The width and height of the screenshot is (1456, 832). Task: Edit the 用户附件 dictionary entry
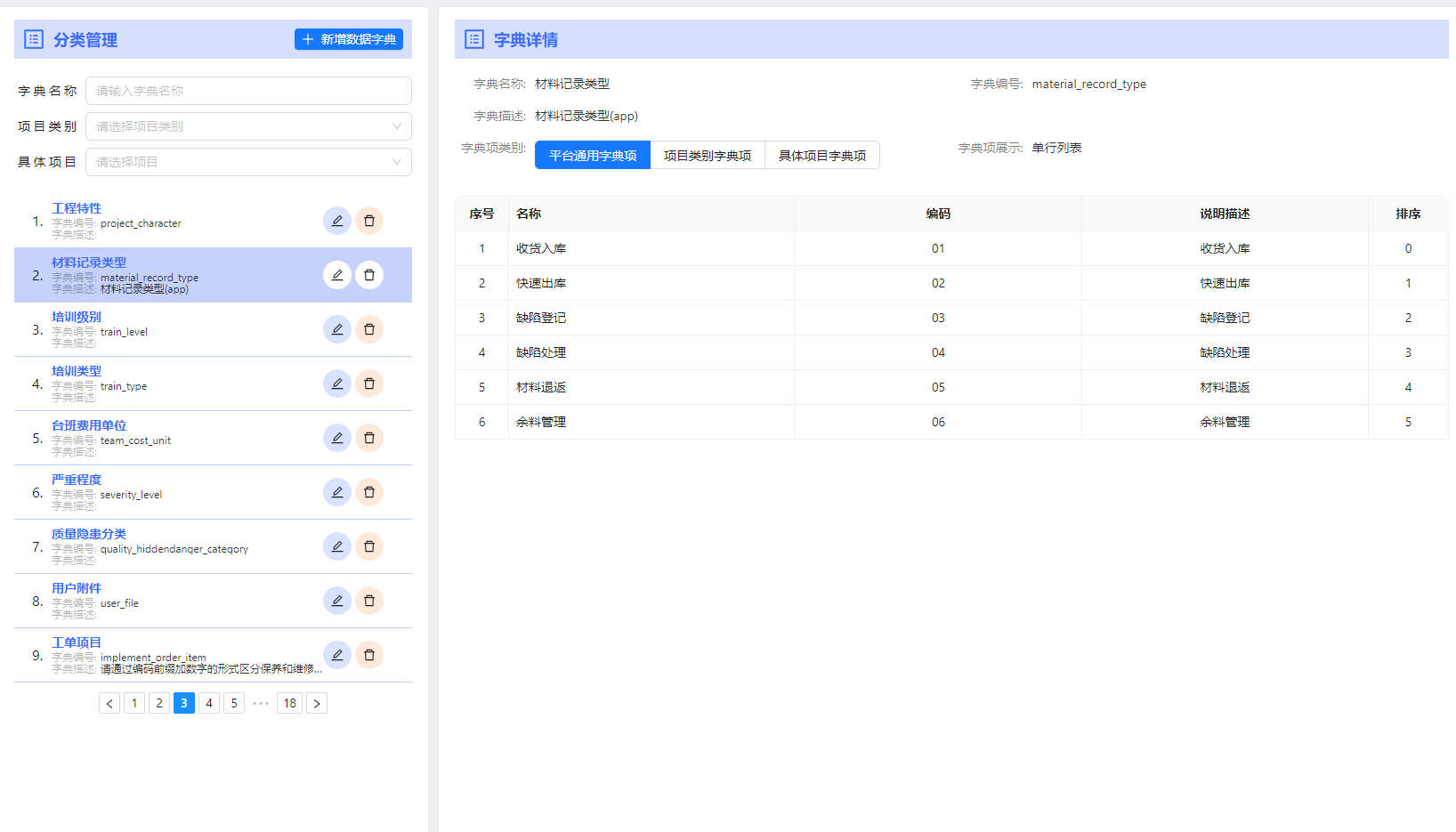pos(337,601)
